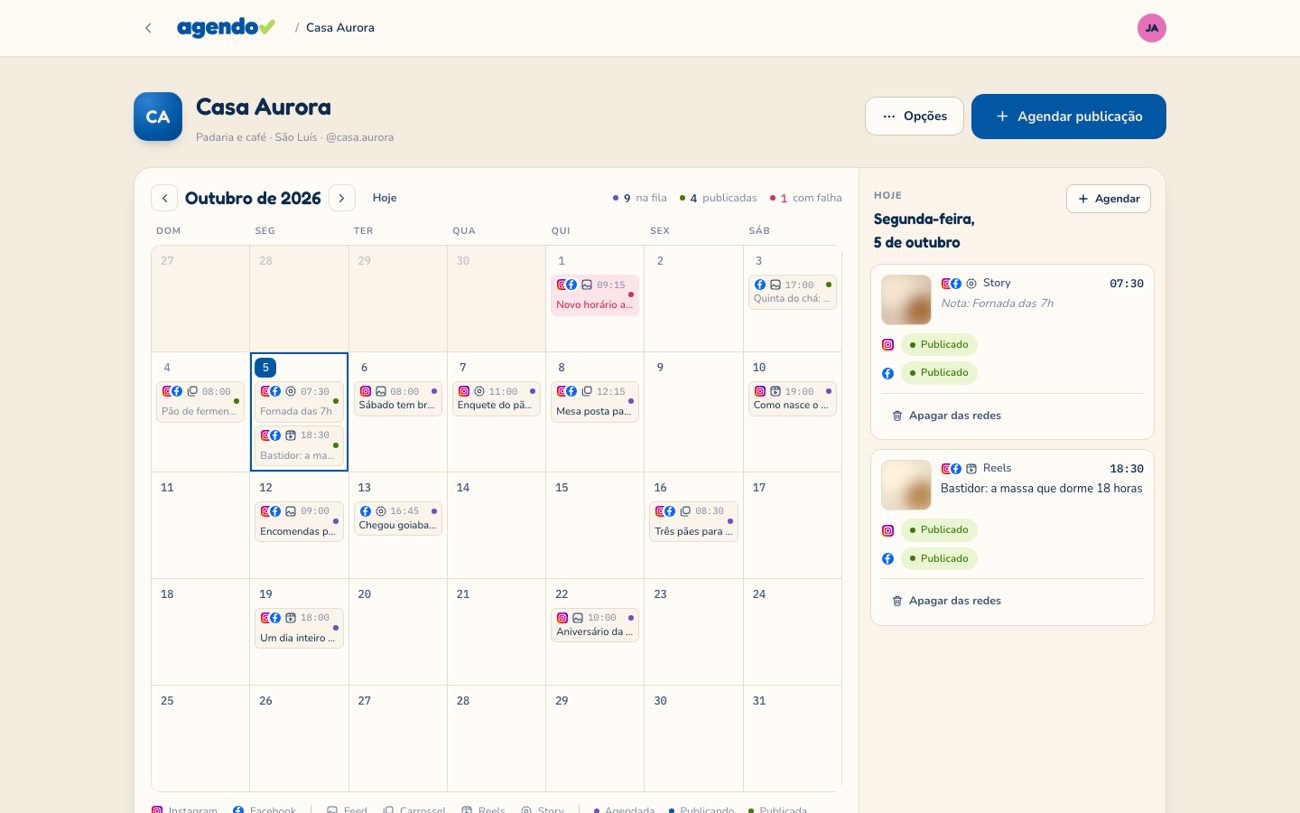Viewport: 1300px width, 813px height.
Task: Select day 26 in the calendar
Action: tap(299, 738)
